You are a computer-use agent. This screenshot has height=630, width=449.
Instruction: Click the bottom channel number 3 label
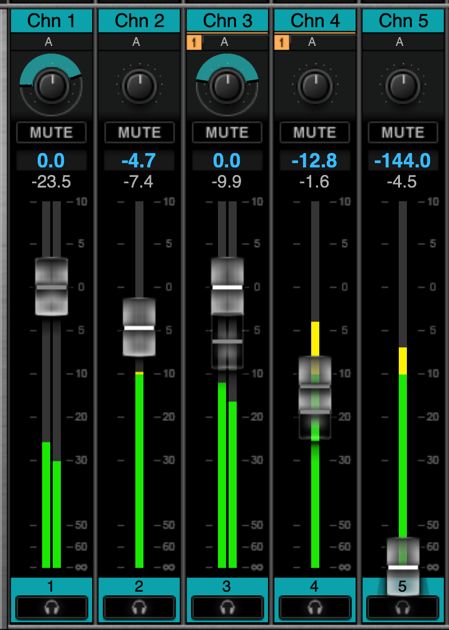pyautogui.click(x=227, y=586)
